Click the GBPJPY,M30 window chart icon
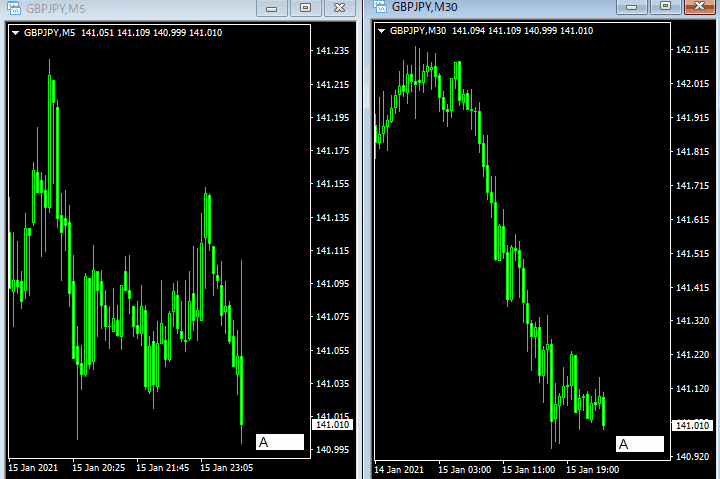 click(x=380, y=6)
